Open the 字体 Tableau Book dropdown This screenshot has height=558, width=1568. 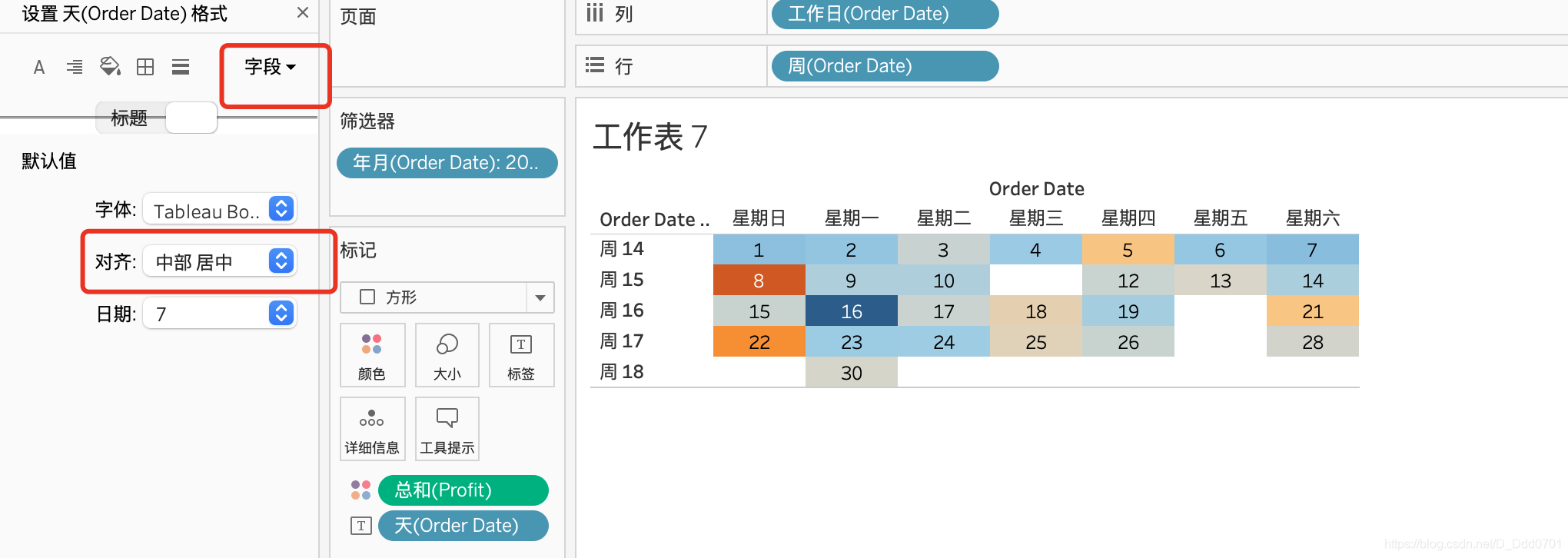tap(220, 209)
